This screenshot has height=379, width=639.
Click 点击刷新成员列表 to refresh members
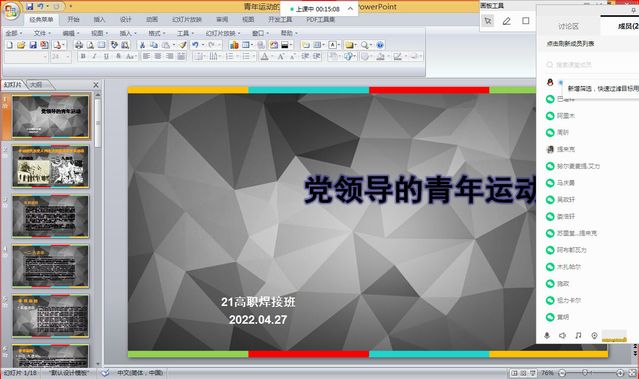click(570, 44)
